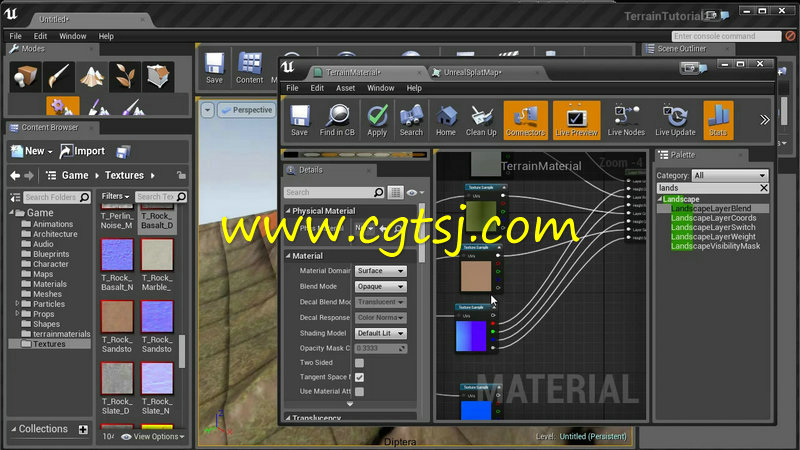Viewport: 800px width, 450px height.
Task: Click the green texture sample node preview
Action: [x=481, y=215]
